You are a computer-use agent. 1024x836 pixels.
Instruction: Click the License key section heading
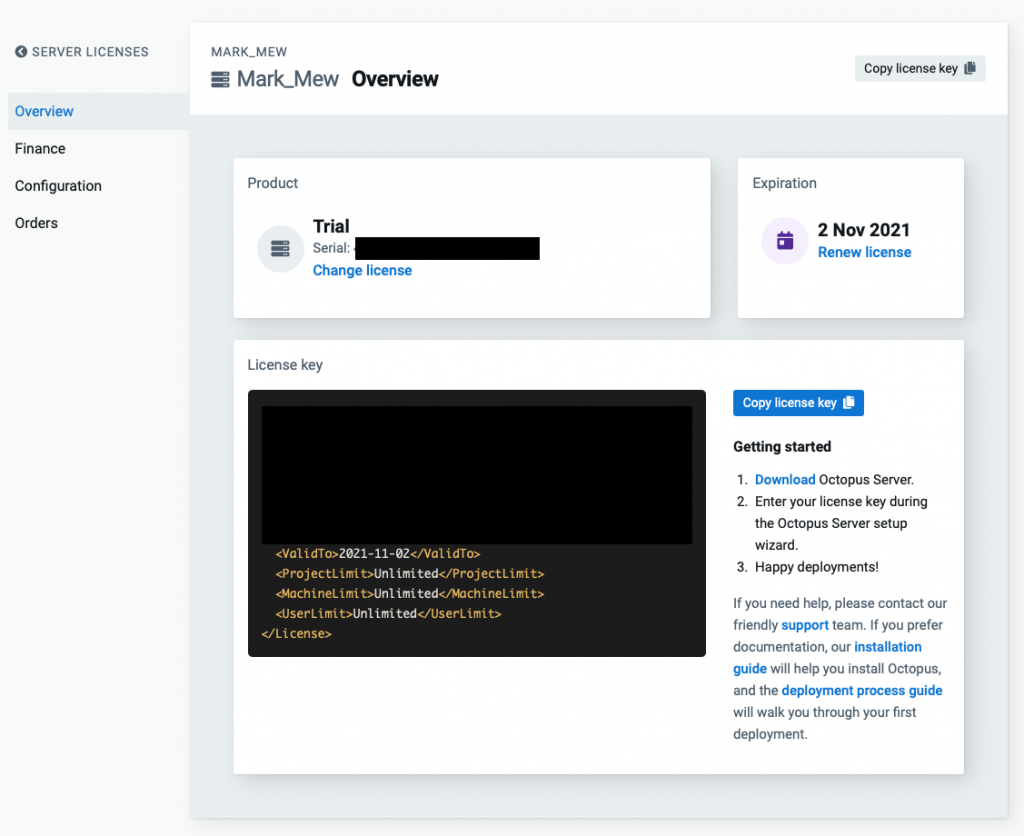point(285,365)
